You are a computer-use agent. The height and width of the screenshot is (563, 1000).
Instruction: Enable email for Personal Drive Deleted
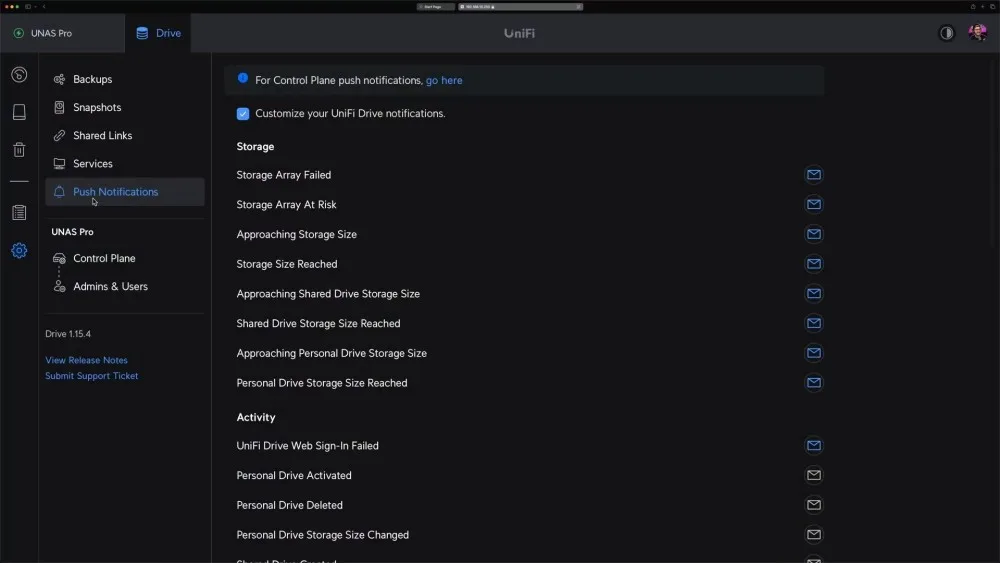click(814, 505)
